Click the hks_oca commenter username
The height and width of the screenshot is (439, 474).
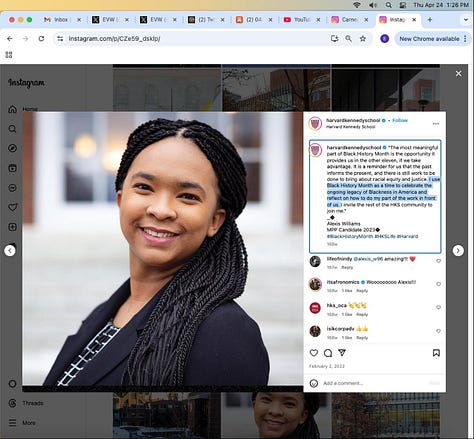click(336, 305)
